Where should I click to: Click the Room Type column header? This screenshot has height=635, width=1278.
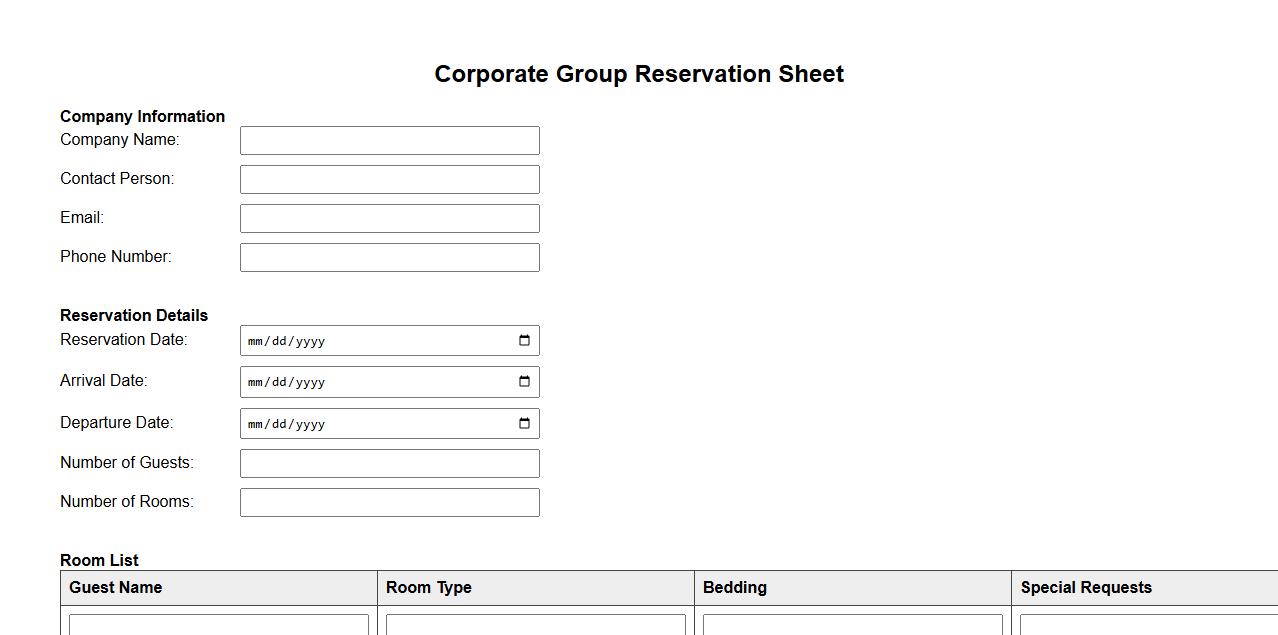coord(429,588)
